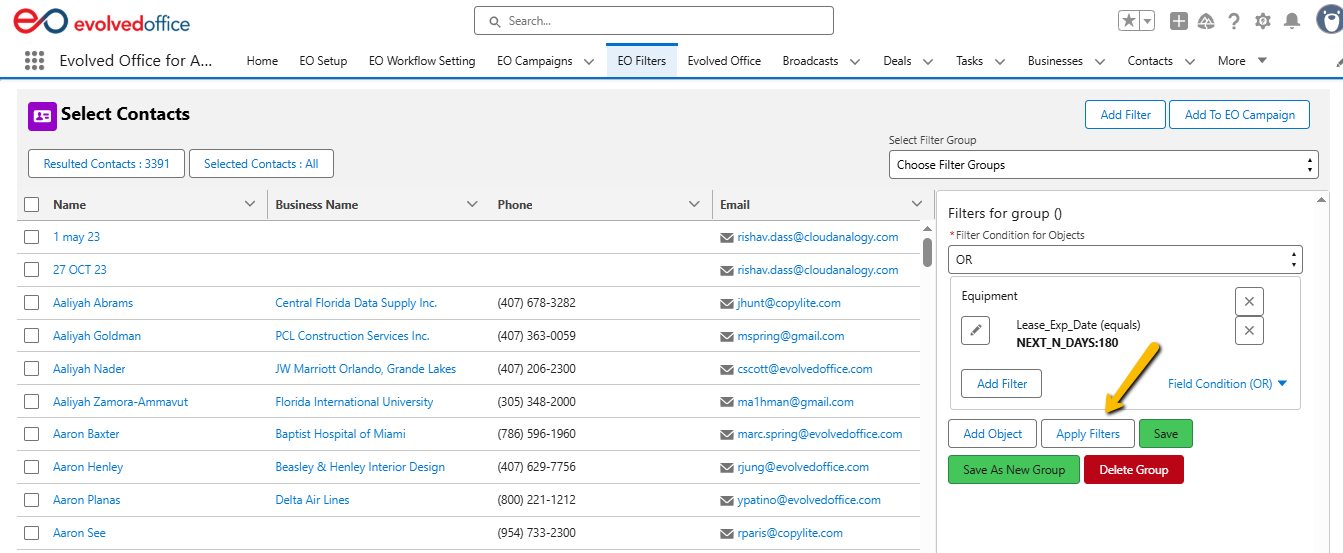Click the envelope icon beside rparis@copylite.com
1343x553 pixels.
(x=727, y=533)
